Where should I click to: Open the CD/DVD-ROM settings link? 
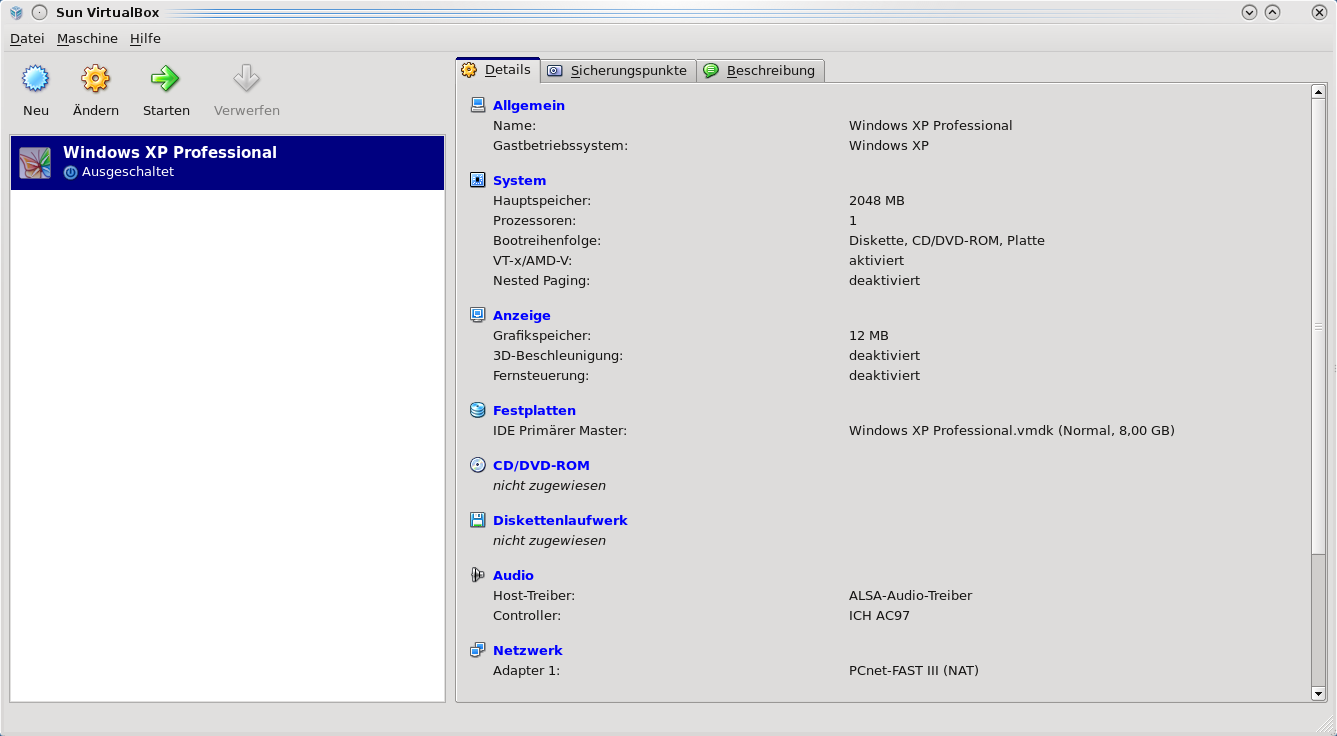541,465
